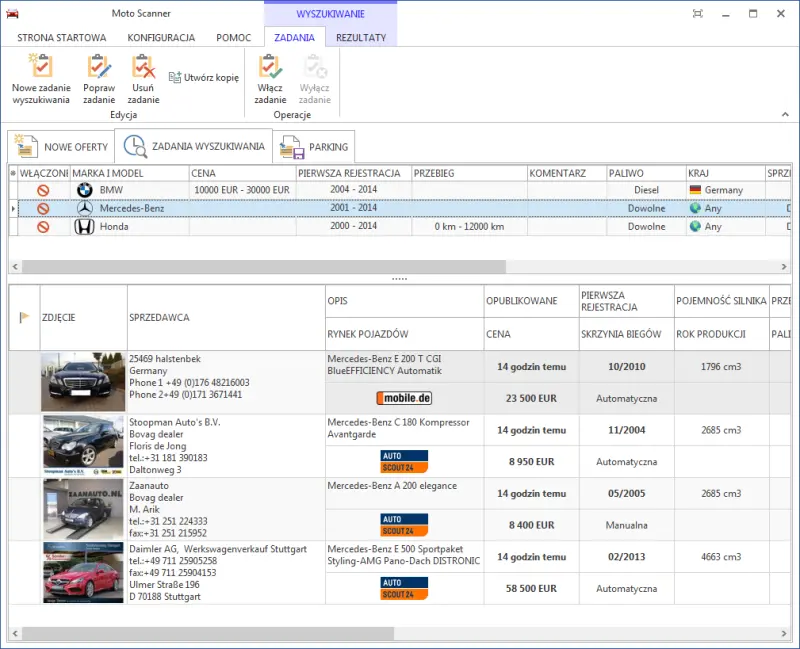This screenshot has width=800, height=649.
Task: Sort by OPUBLIKOWANE column header
Action: (x=531, y=301)
